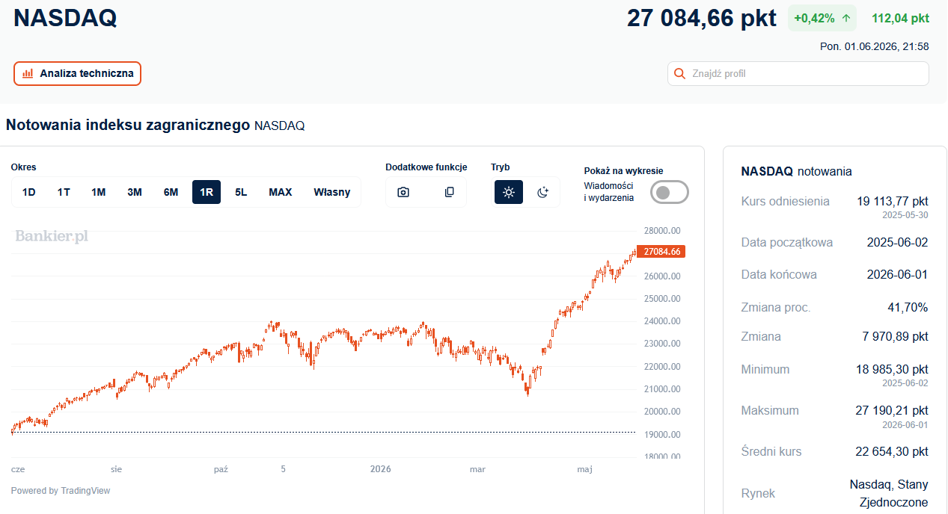This screenshot has width=948, height=514.
Task: Select the 1T period
Action: [x=63, y=192]
